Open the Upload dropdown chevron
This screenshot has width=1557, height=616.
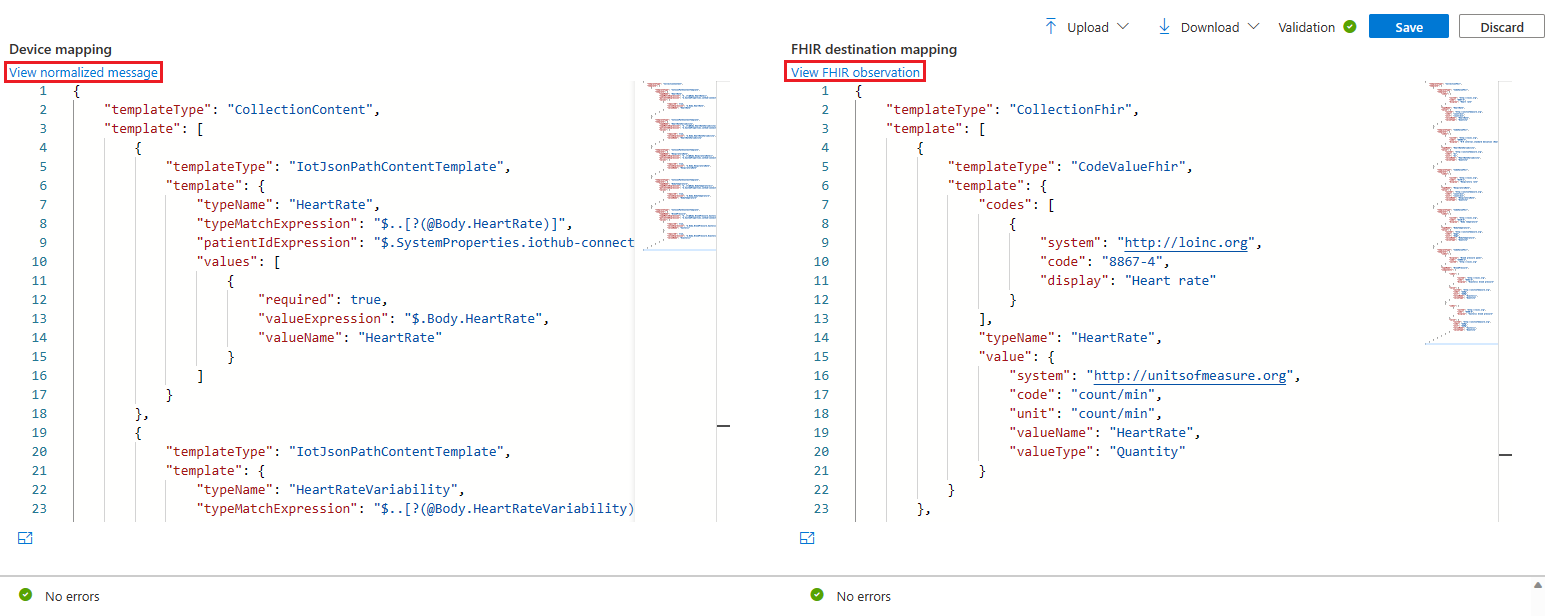pyautogui.click(x=1123, y=27)
